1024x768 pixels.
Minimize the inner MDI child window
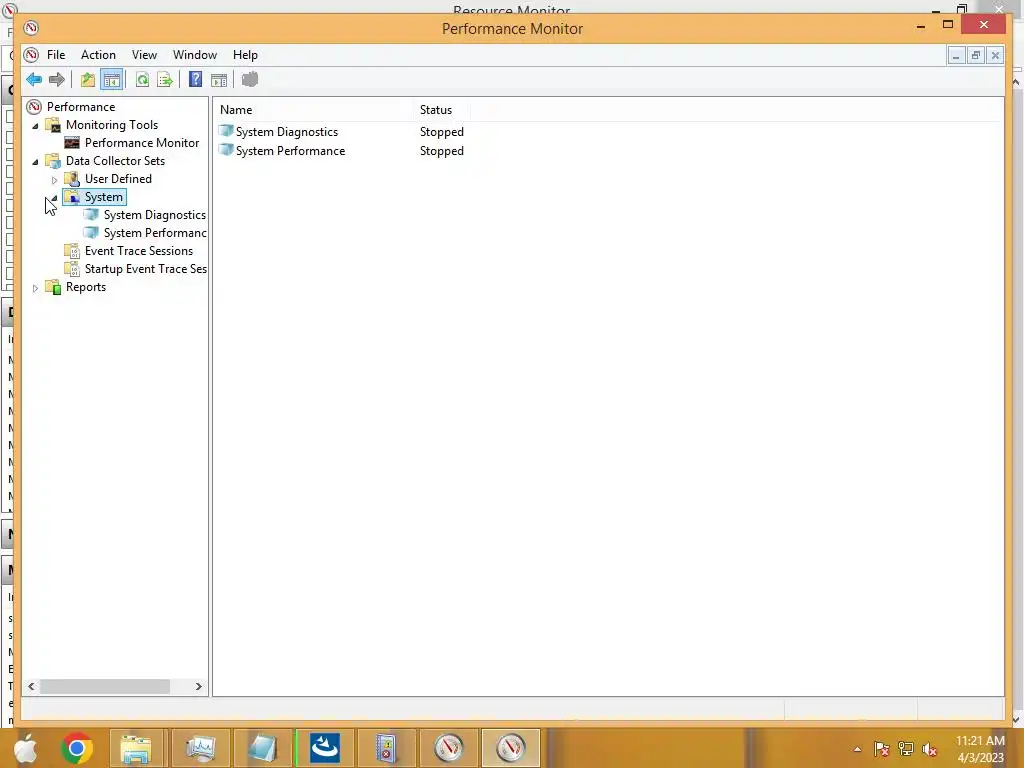(956, 55)
